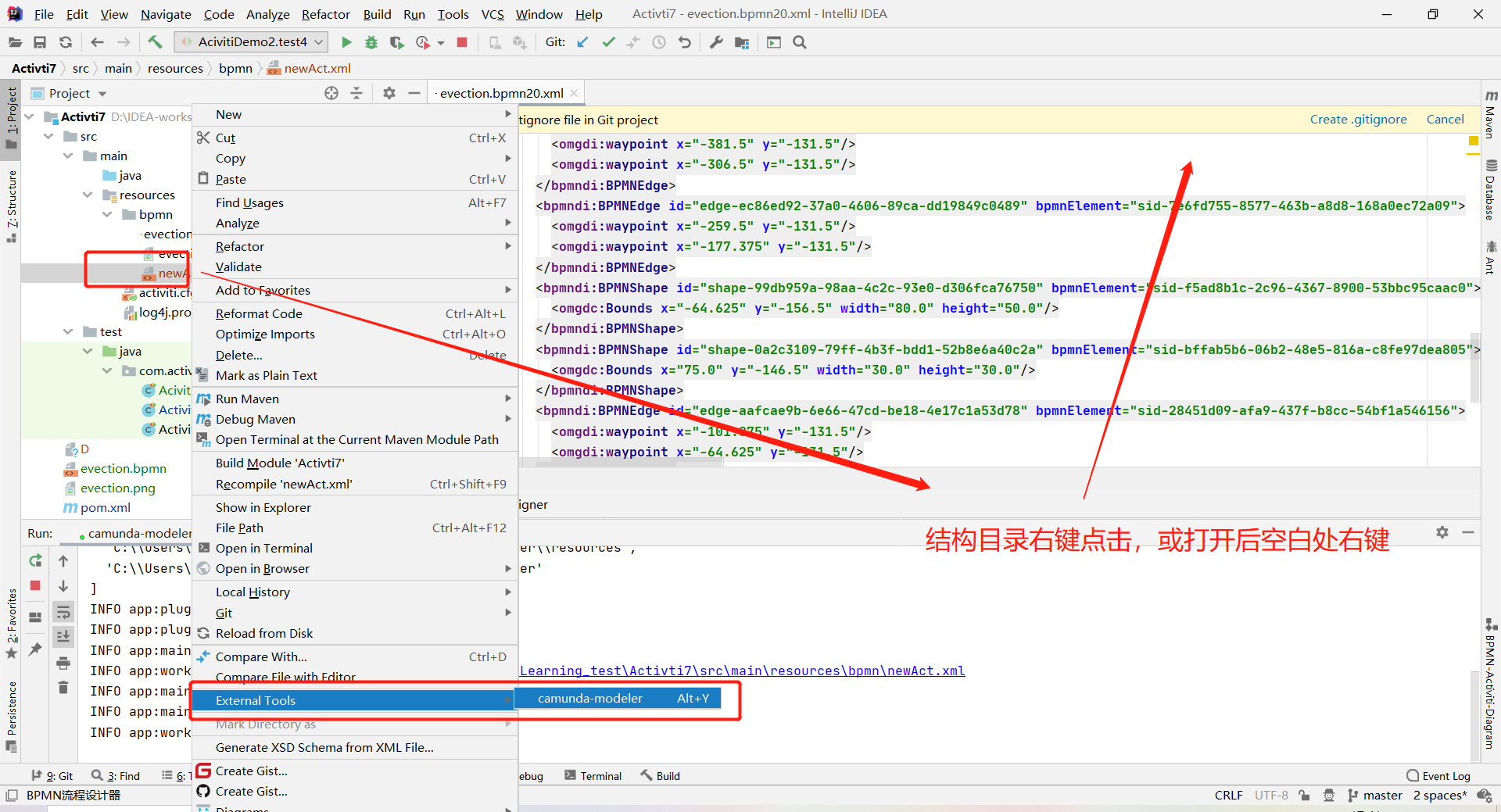Viewport: 1501px width, 812px height.
Task: Toggle the Maven tool window
Action: [1491, 113]
